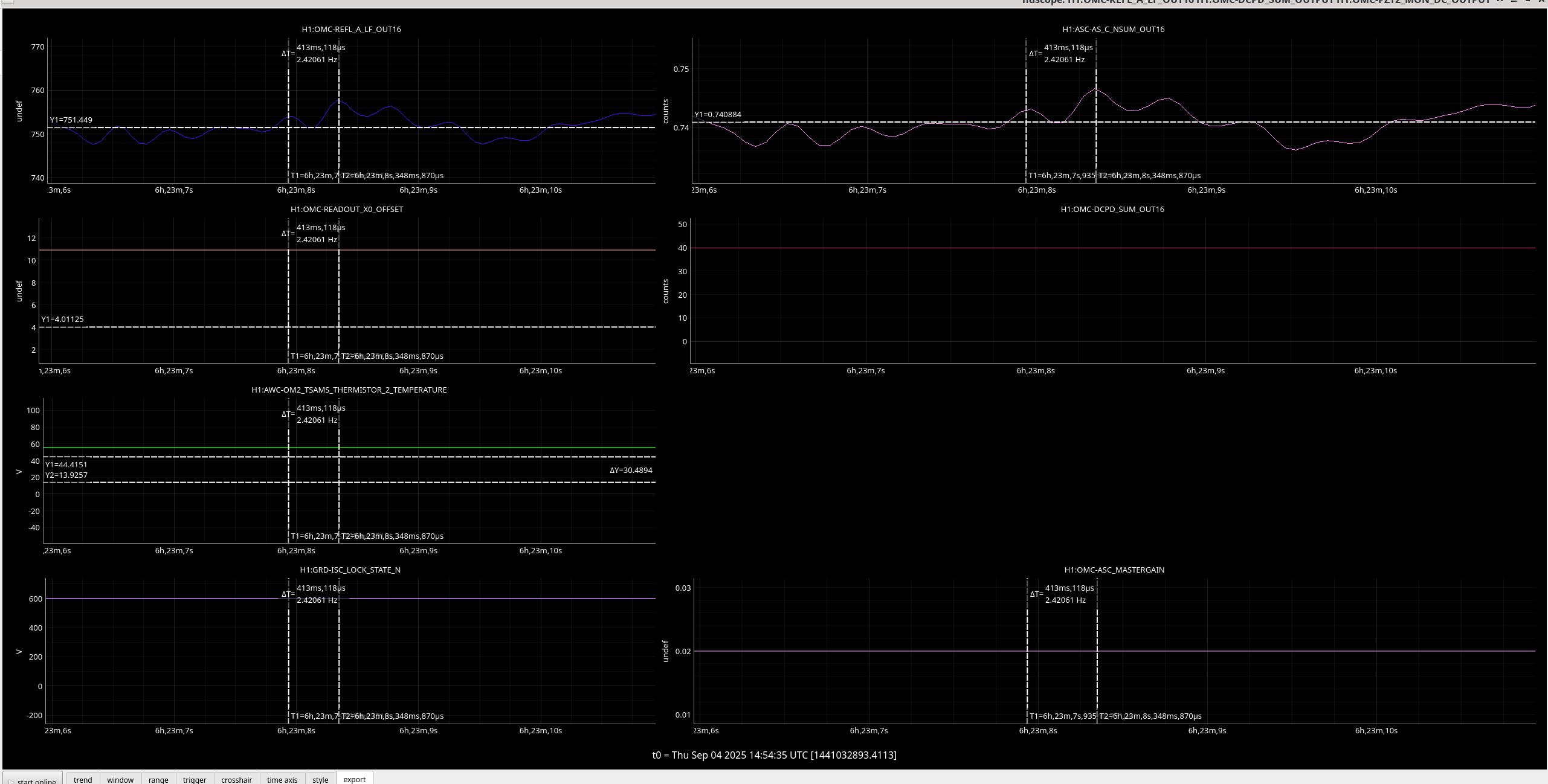Switch to the time axis tab
The height and width of the screenshot is (784, 1548).
(x=282, y=779)
